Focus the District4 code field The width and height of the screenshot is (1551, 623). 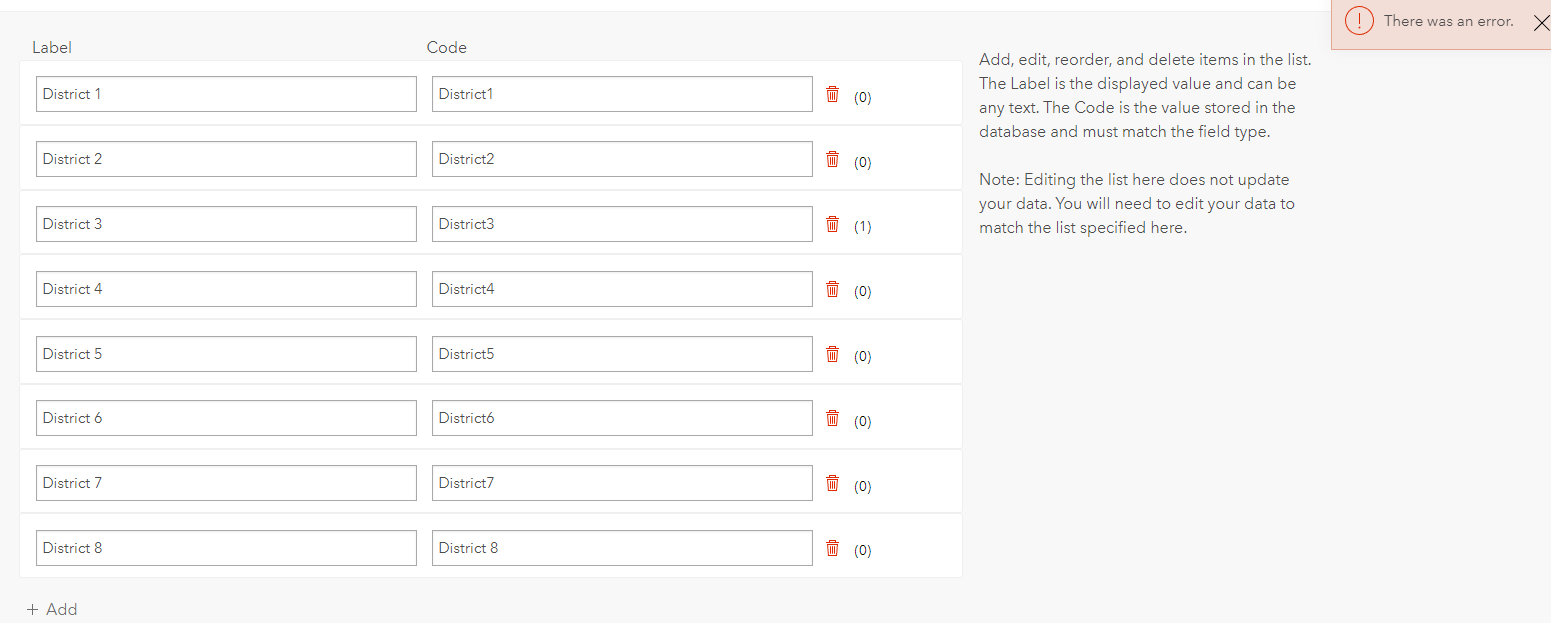[x=622, y=289]
